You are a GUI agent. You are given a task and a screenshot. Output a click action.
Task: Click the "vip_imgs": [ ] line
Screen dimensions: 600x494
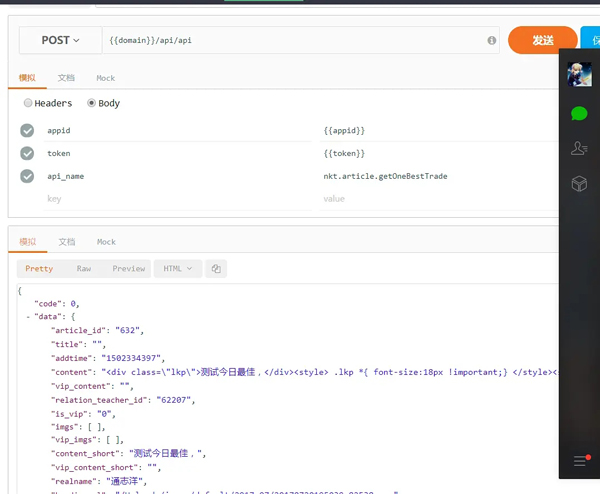(88, 440)
